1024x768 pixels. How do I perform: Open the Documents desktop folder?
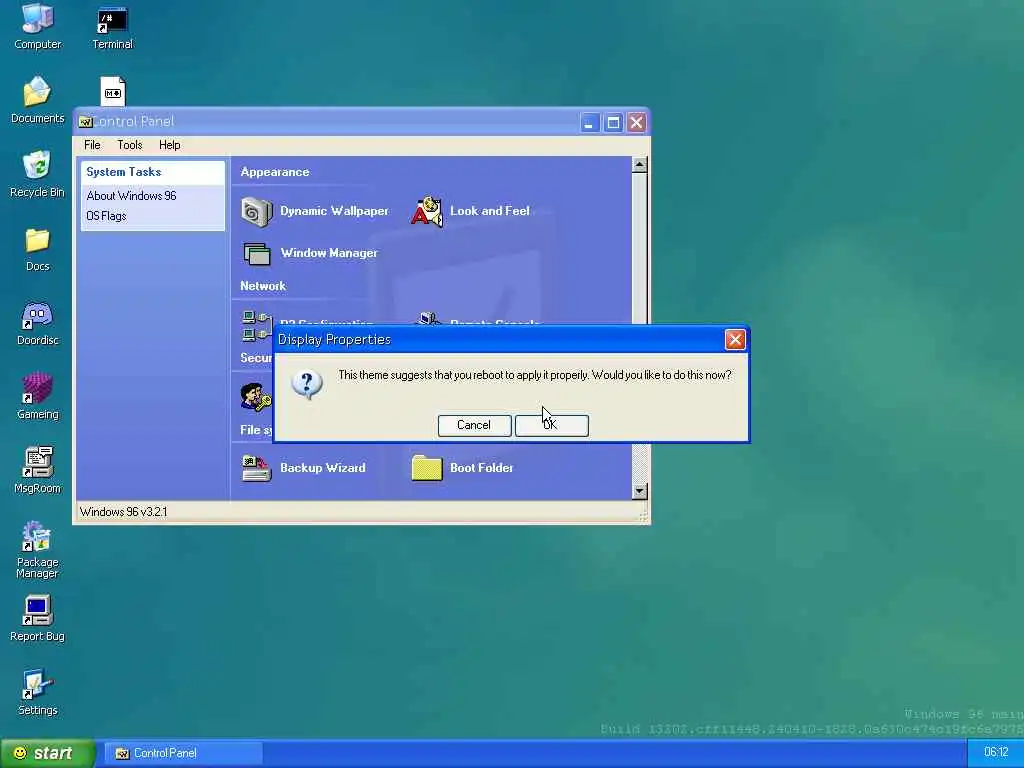click(x=37, y=99)
